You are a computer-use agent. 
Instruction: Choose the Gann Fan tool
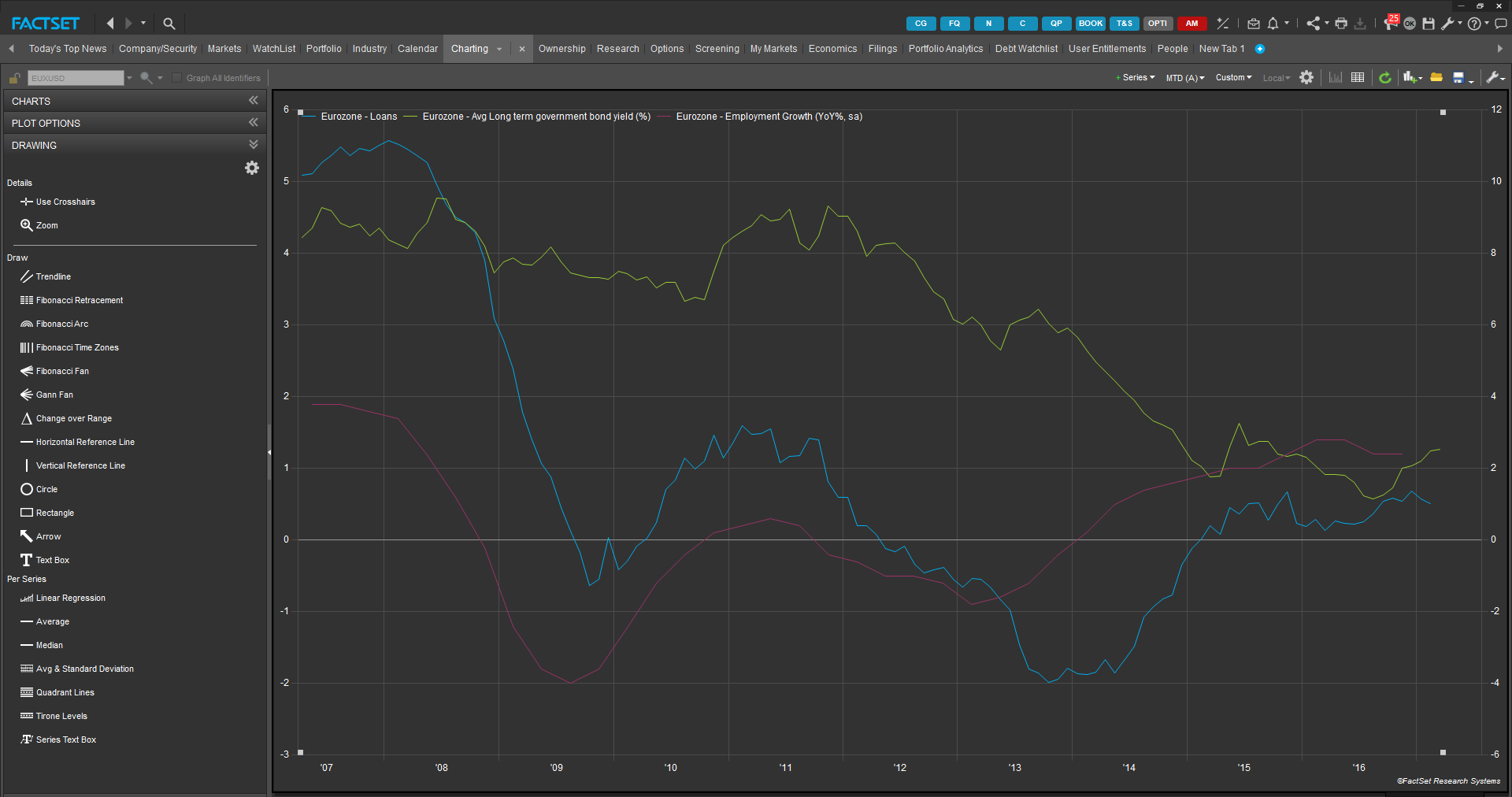point(54,395)
